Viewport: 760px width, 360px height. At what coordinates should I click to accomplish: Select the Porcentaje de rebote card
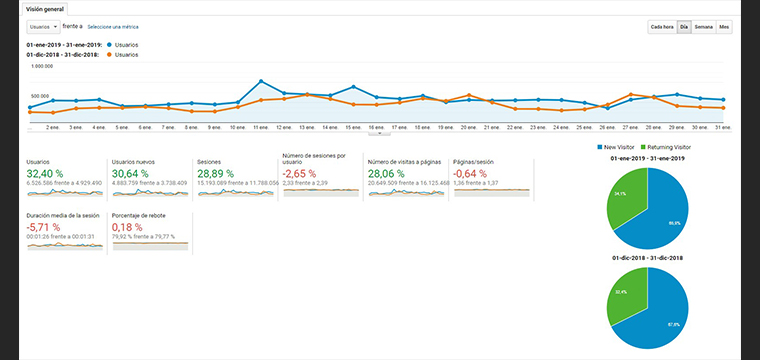click(150, 233)
